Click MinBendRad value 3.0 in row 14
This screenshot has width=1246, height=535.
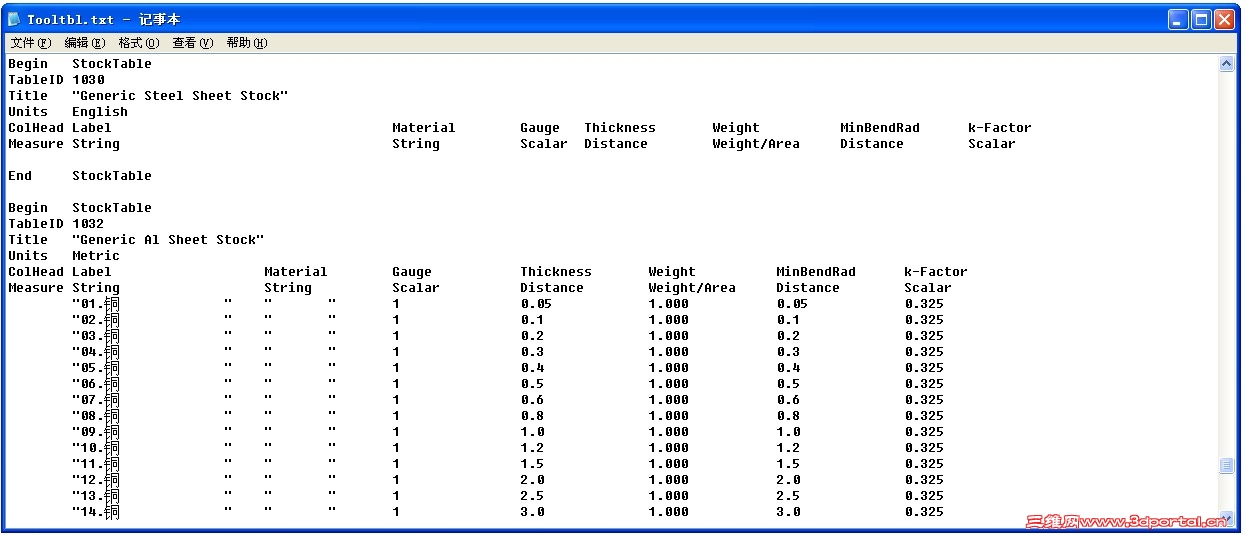(788, 512)
